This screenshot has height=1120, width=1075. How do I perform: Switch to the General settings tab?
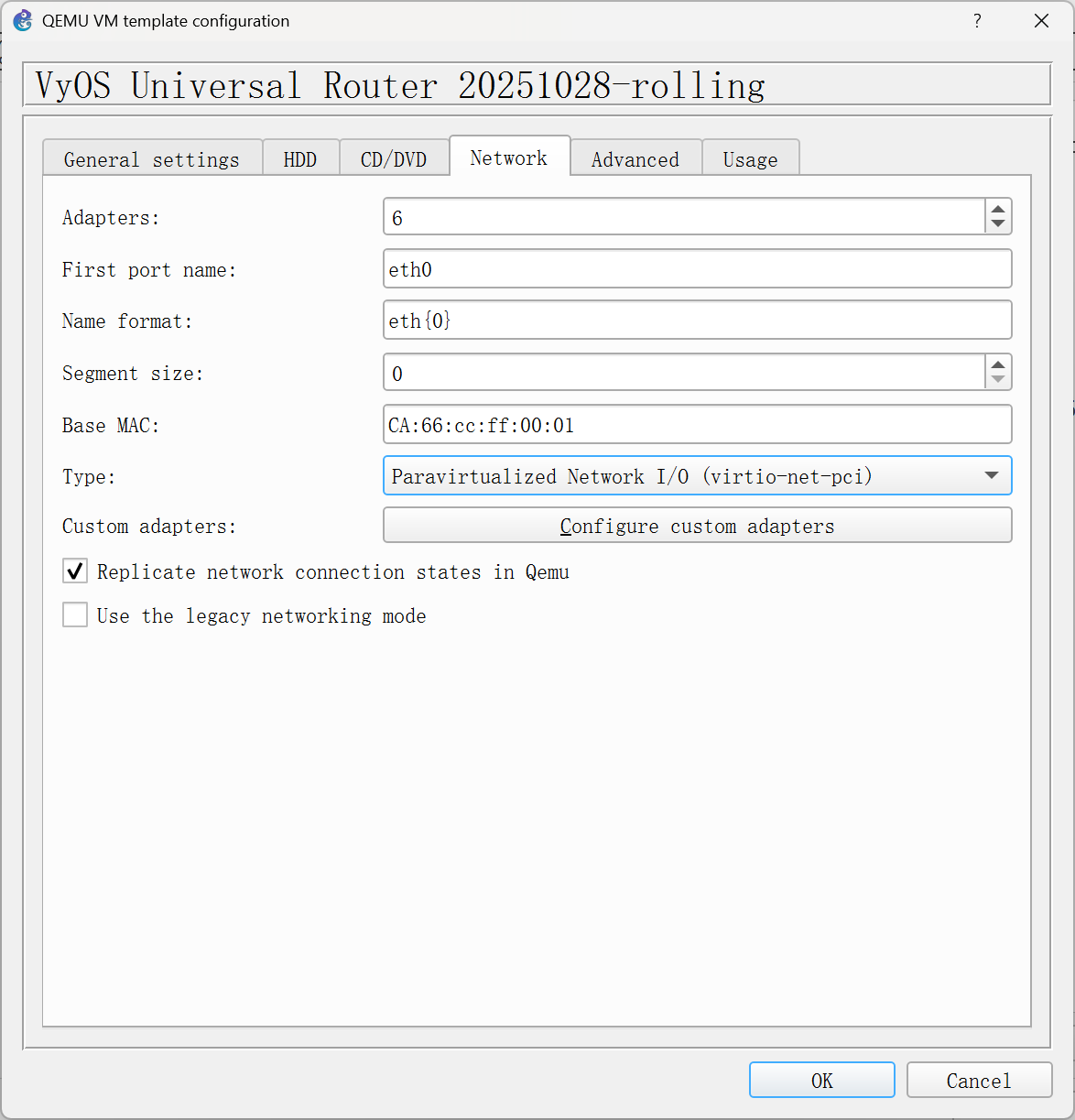[x=152, y=159]
